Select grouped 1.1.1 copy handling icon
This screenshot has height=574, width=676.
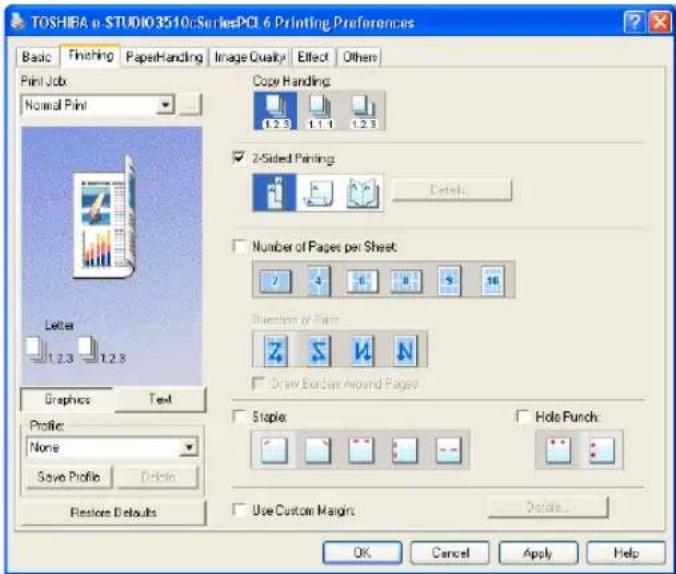[319, 111]
